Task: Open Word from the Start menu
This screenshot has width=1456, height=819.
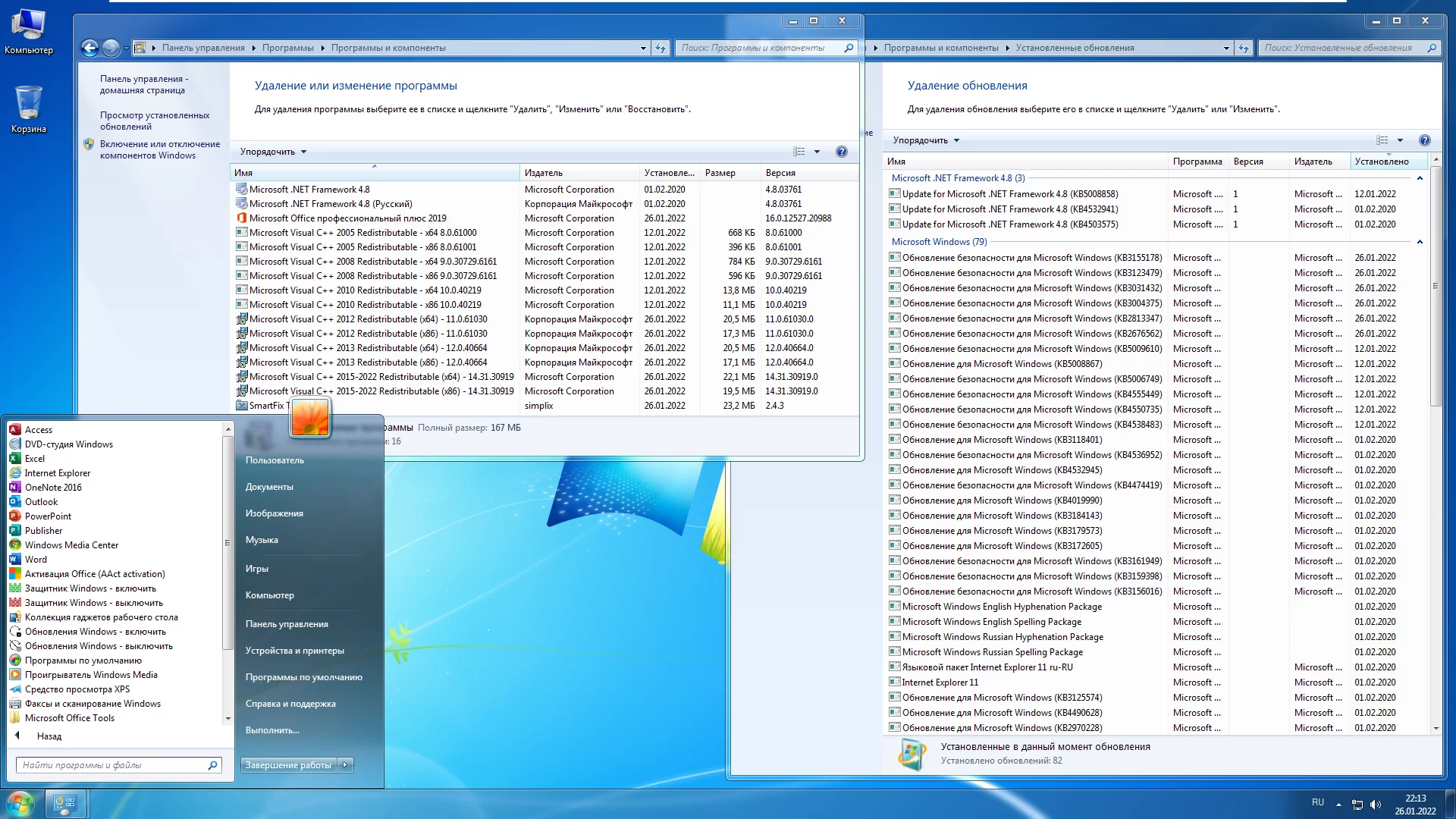Action: click(36, 560)
